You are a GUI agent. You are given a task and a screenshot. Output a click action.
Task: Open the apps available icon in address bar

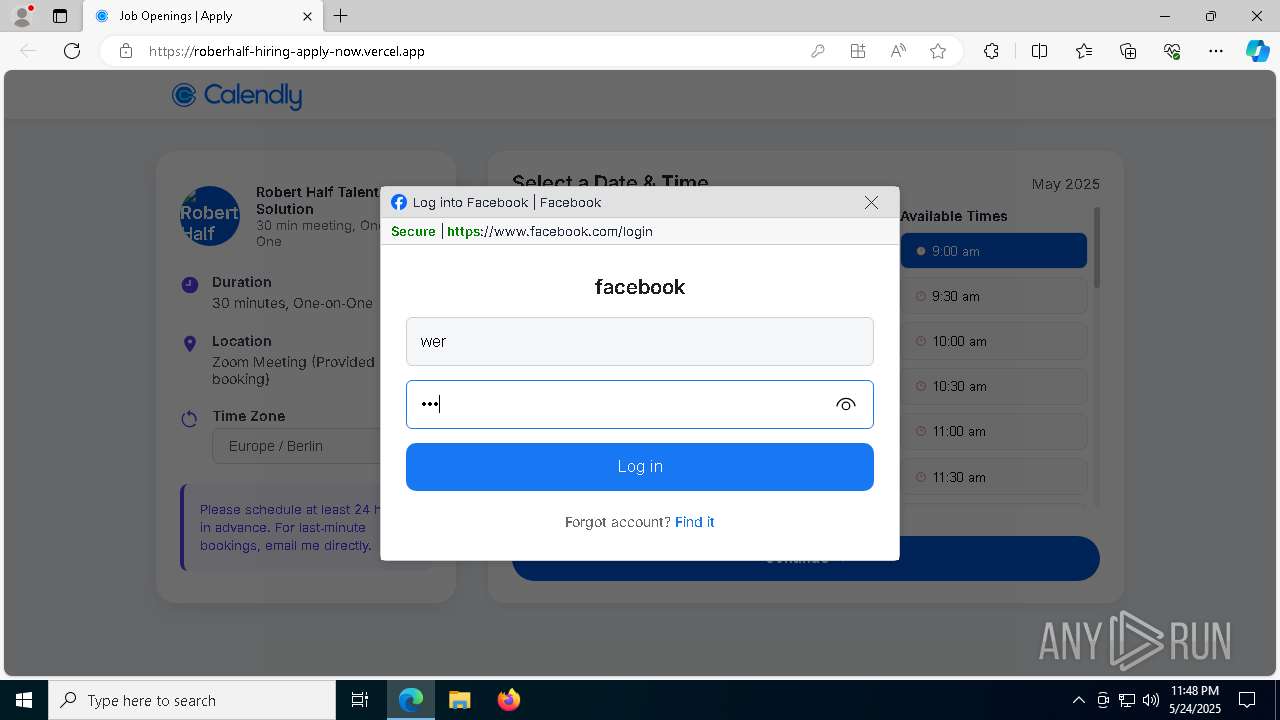point(858,51)
